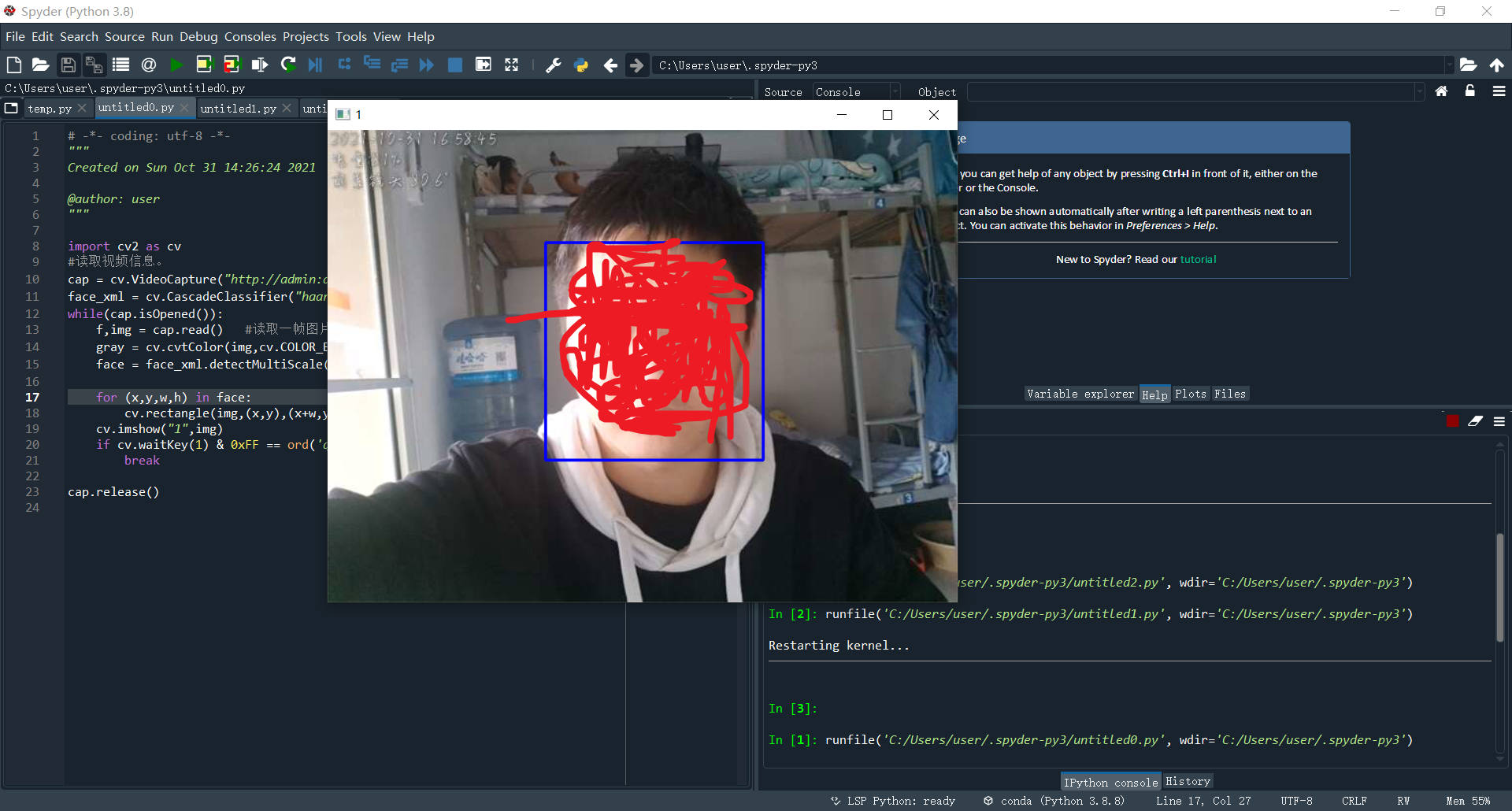Open the IPython console options menu
This screenshot has width=1512, height=811.
1499,421
